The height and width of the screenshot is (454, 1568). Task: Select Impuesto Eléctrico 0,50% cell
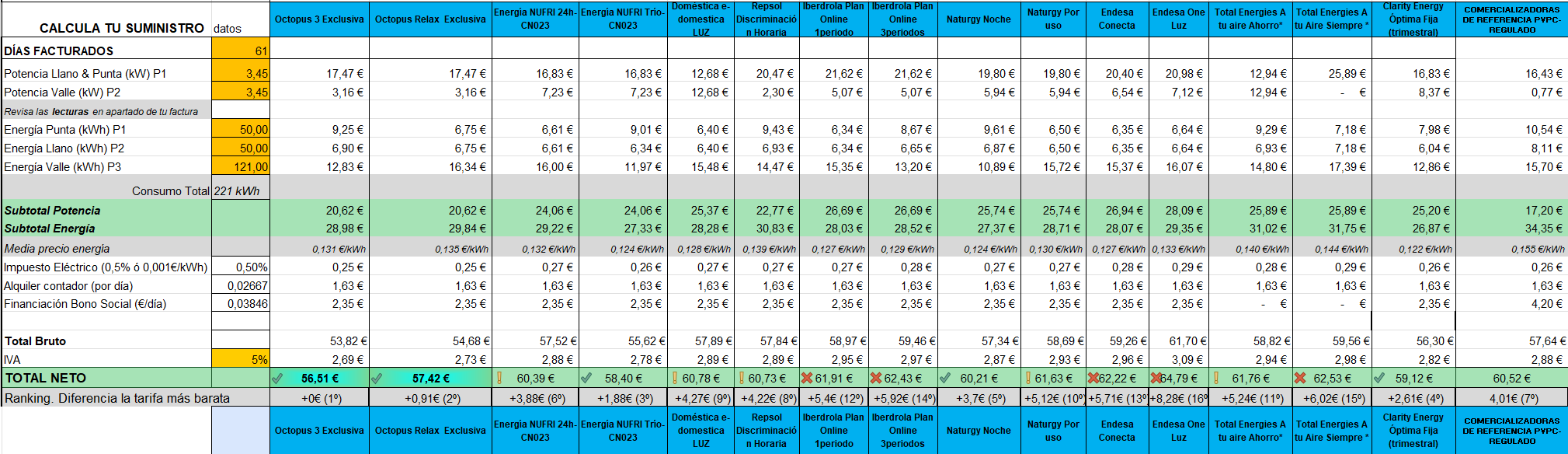[241, 267]
